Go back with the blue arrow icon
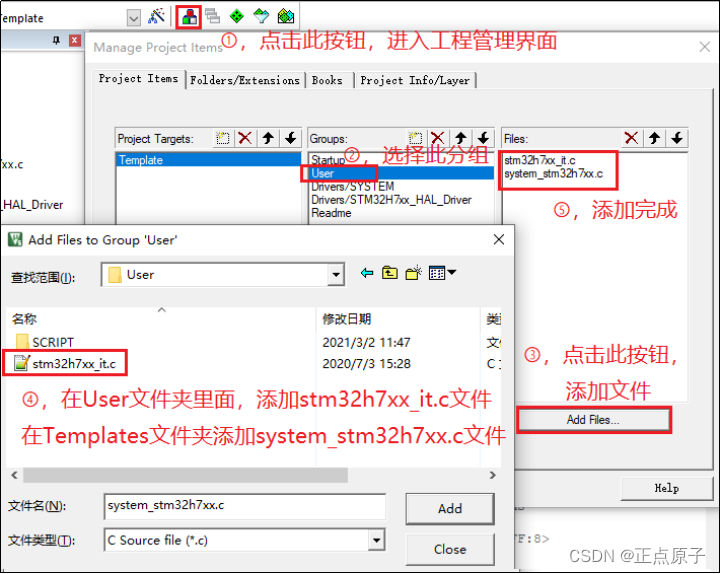 [366, 273]
